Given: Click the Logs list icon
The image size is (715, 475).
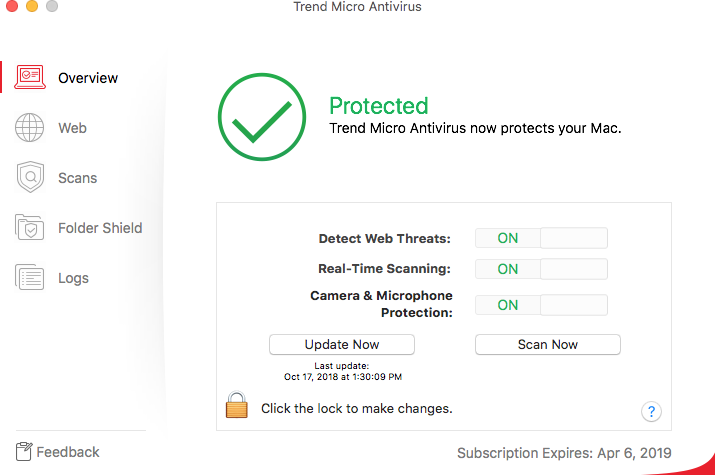Looking at the screenshot, I should [30, 278].
